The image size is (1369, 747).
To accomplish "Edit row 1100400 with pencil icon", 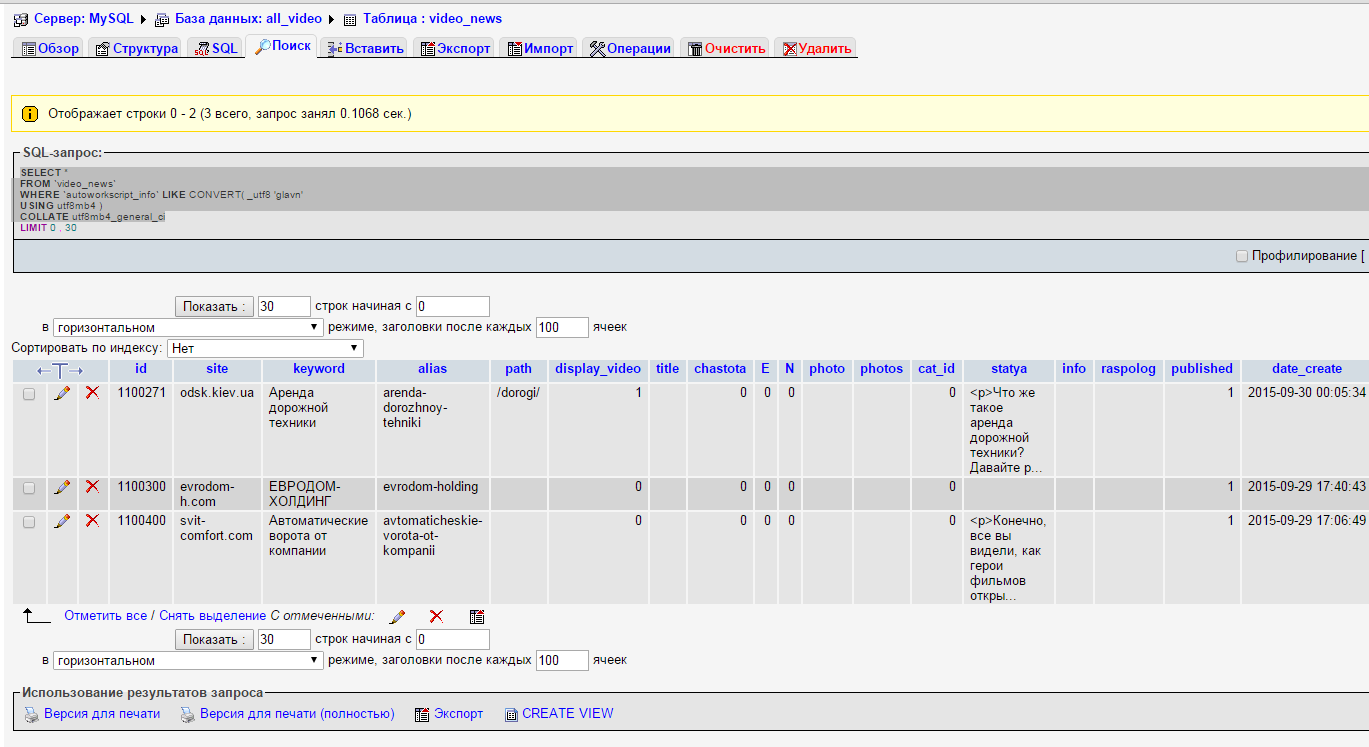I will tap(62, 521).
